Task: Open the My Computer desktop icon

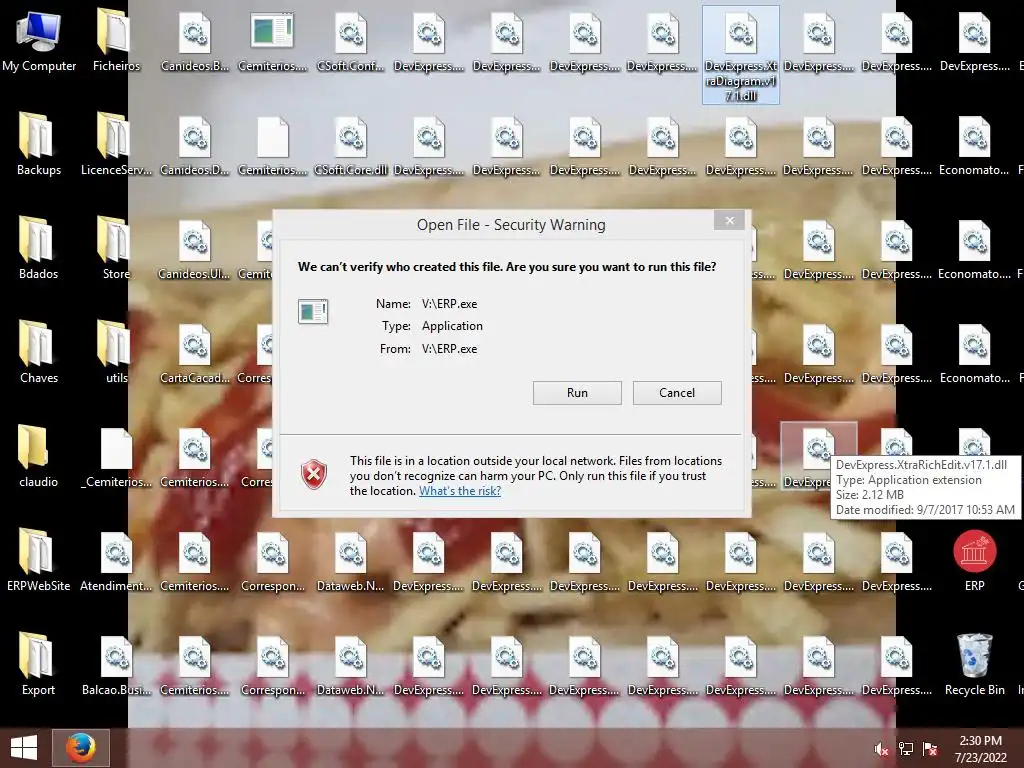Action: 39,40
